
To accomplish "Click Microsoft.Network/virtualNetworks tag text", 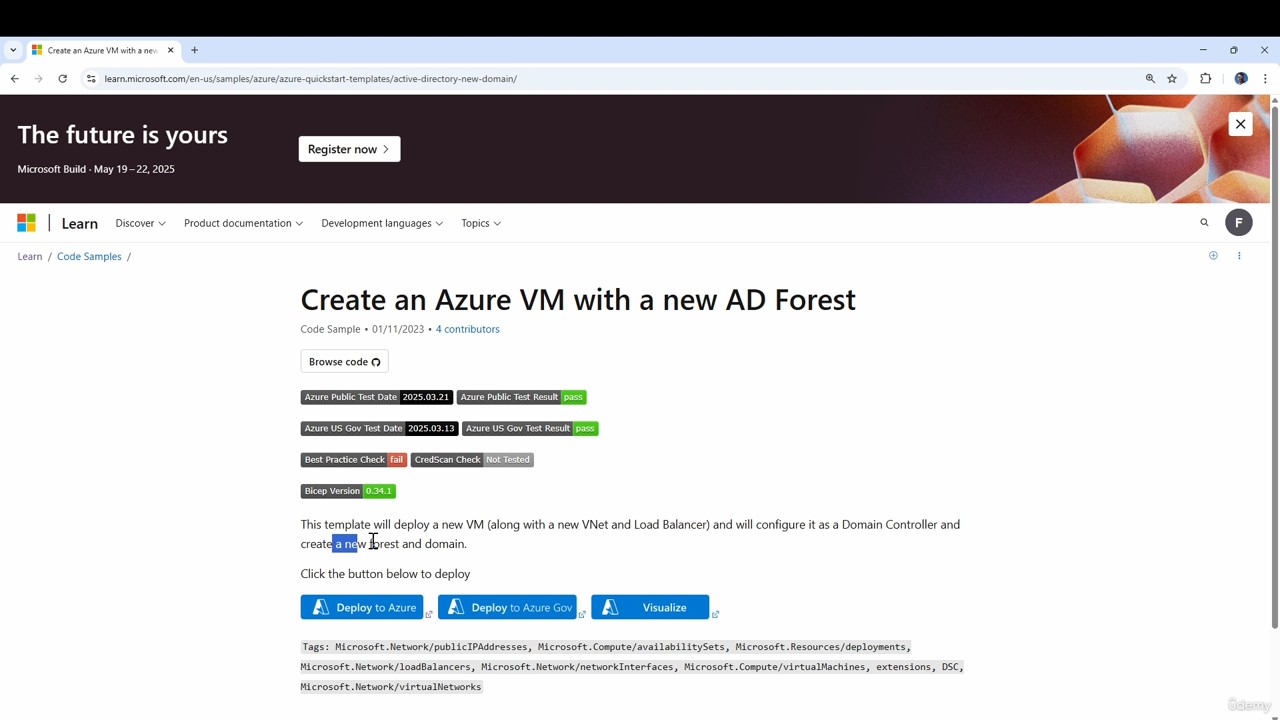I will [x=391, y=687].
